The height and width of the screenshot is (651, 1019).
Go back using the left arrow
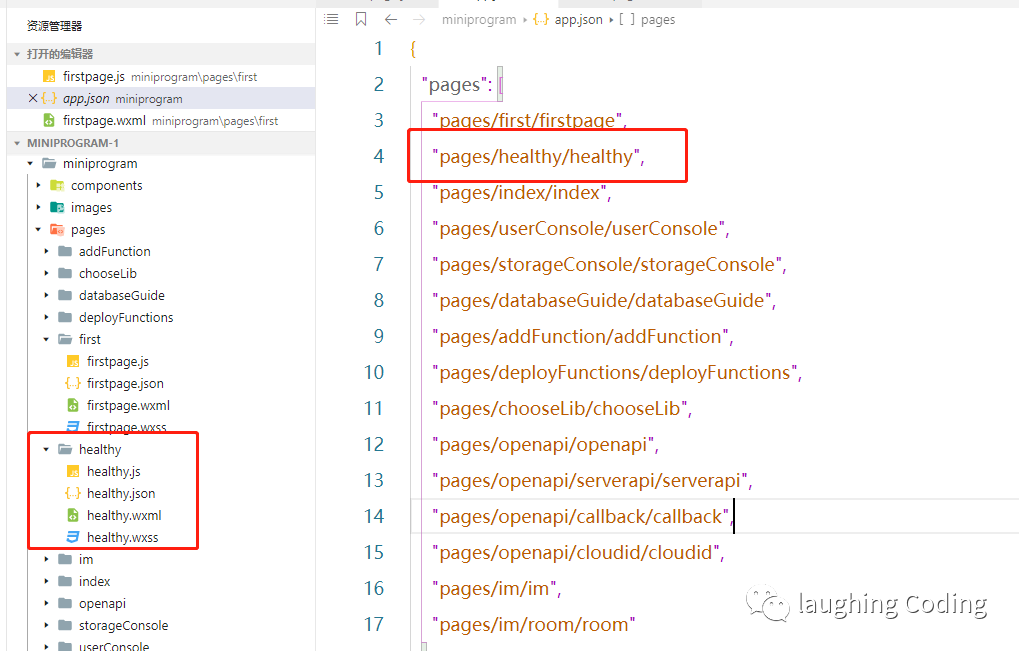tap(390, 19)
